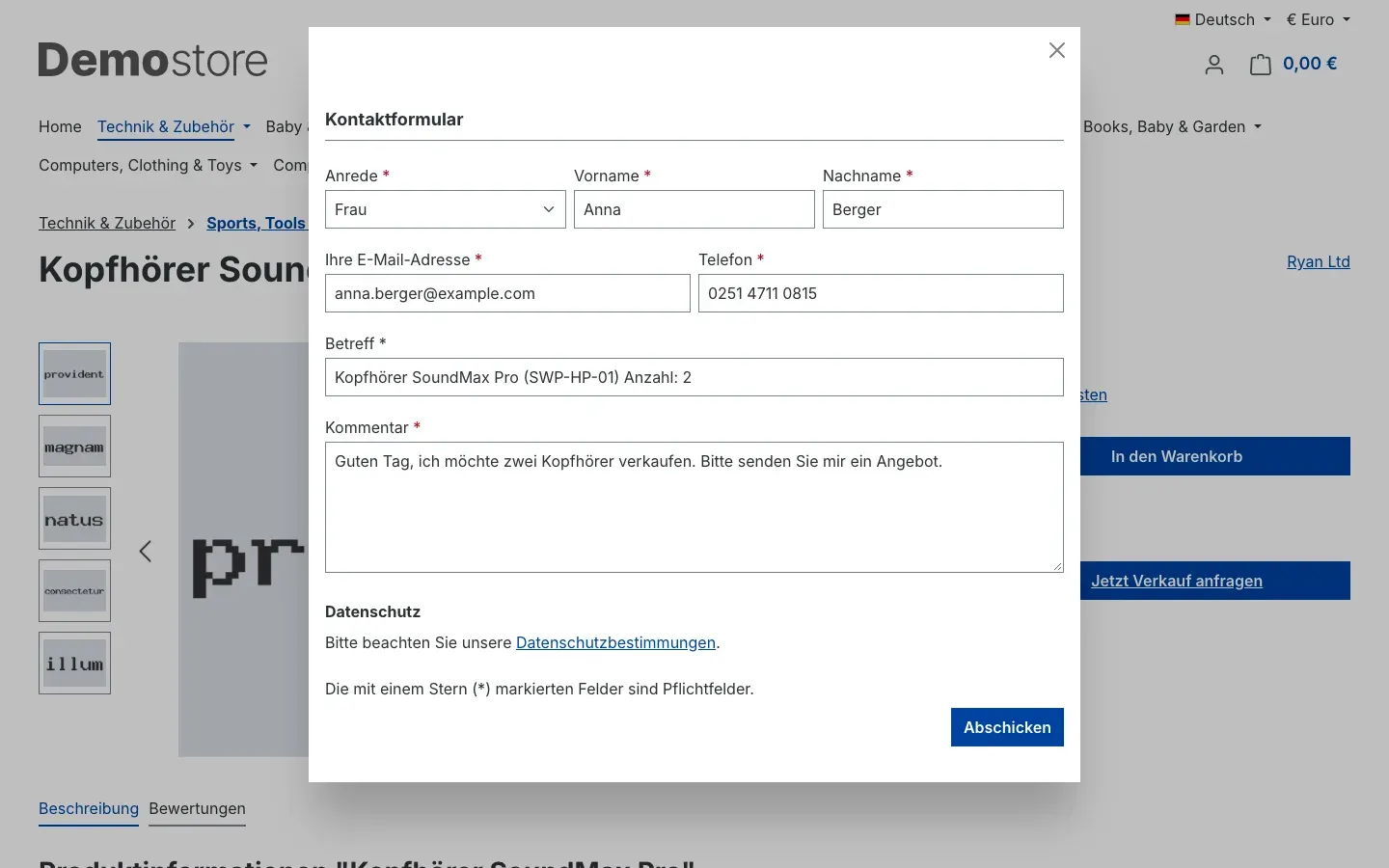Click the previous image arrow in gallery

click(146, 551)
